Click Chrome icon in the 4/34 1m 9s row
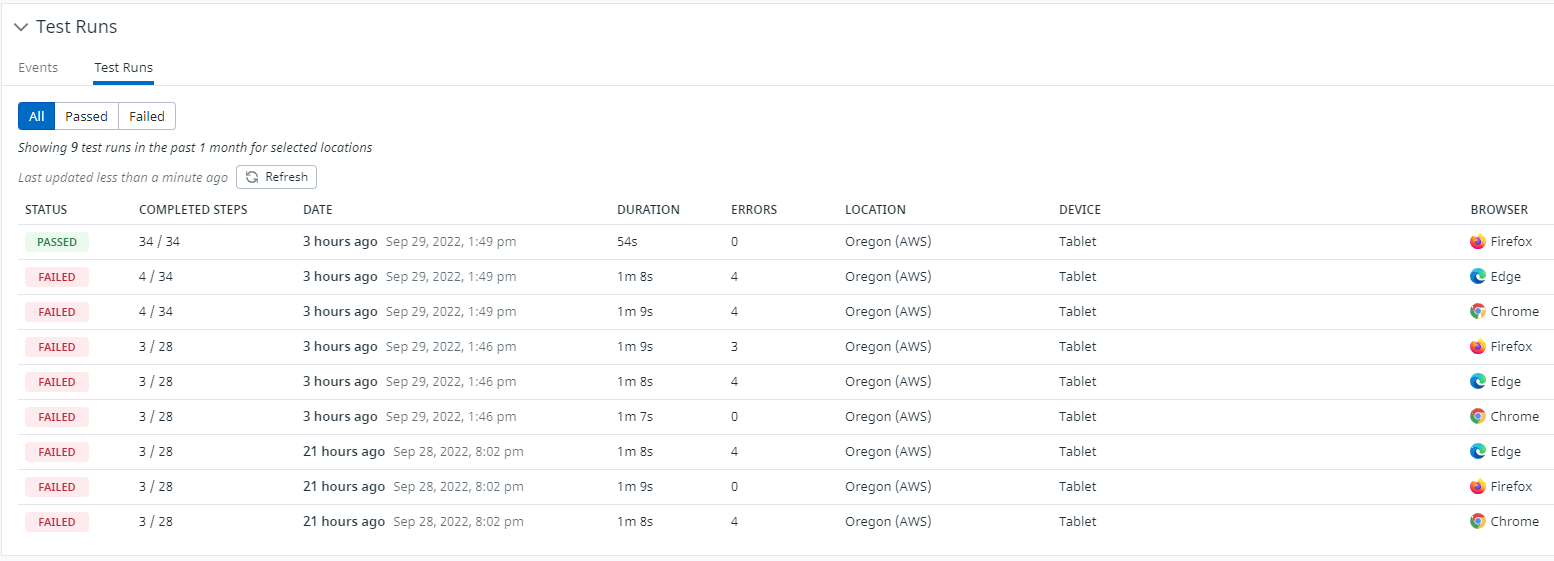This screenshot has height=561, width=1554. point(1478,312)
